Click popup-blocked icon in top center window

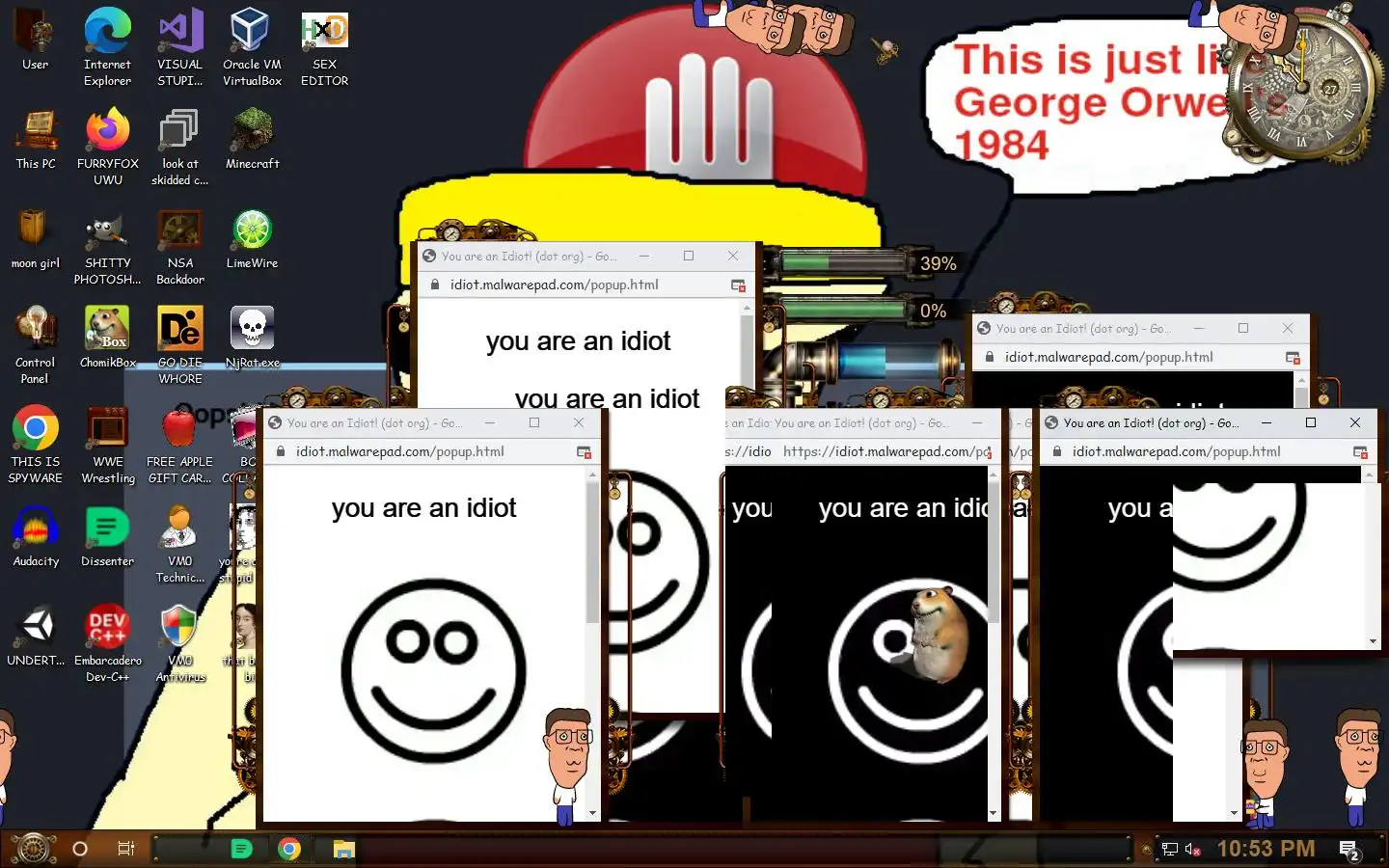tap(738, 285)
